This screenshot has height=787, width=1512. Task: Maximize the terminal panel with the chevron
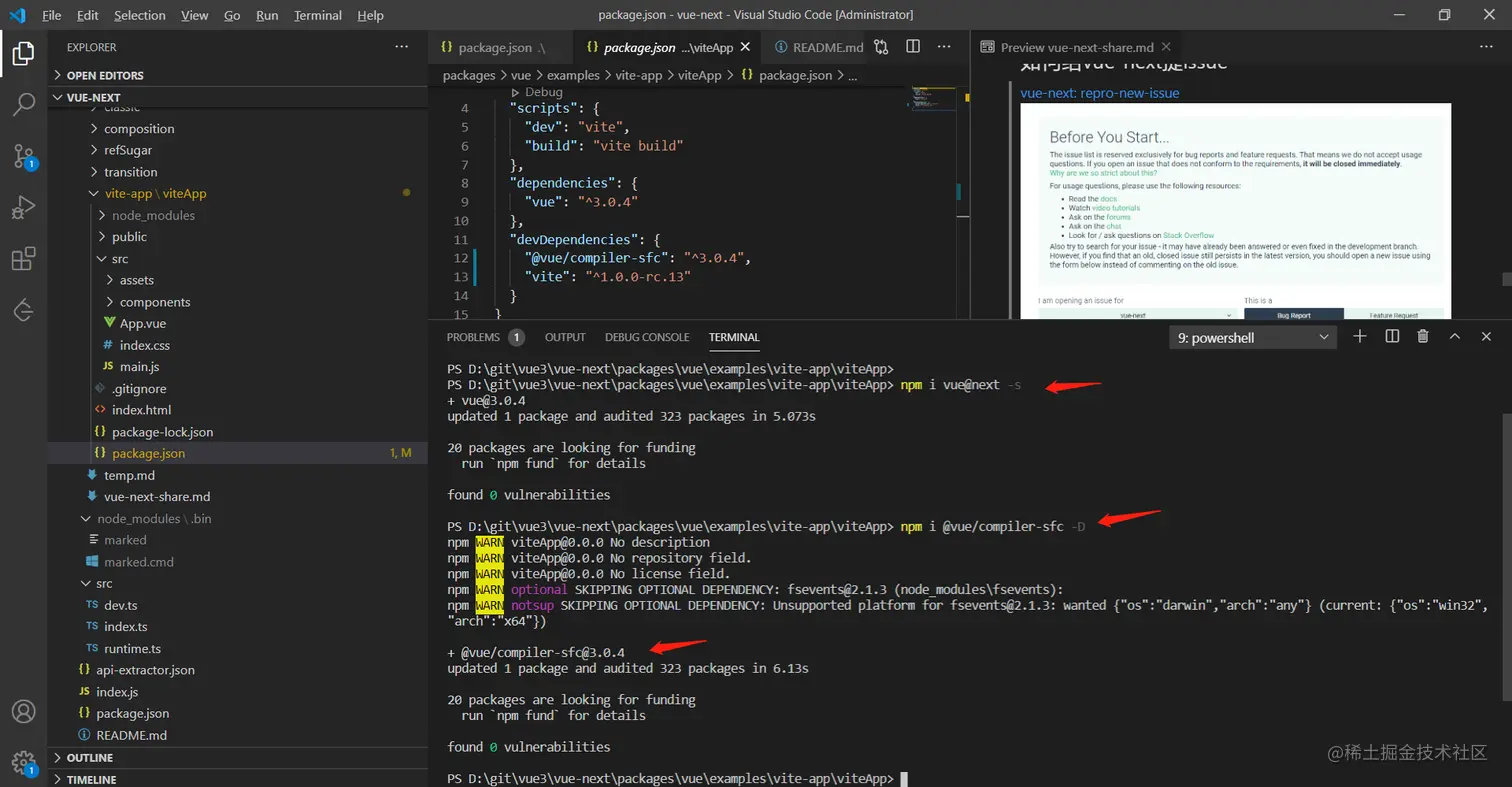[1455, 337]
